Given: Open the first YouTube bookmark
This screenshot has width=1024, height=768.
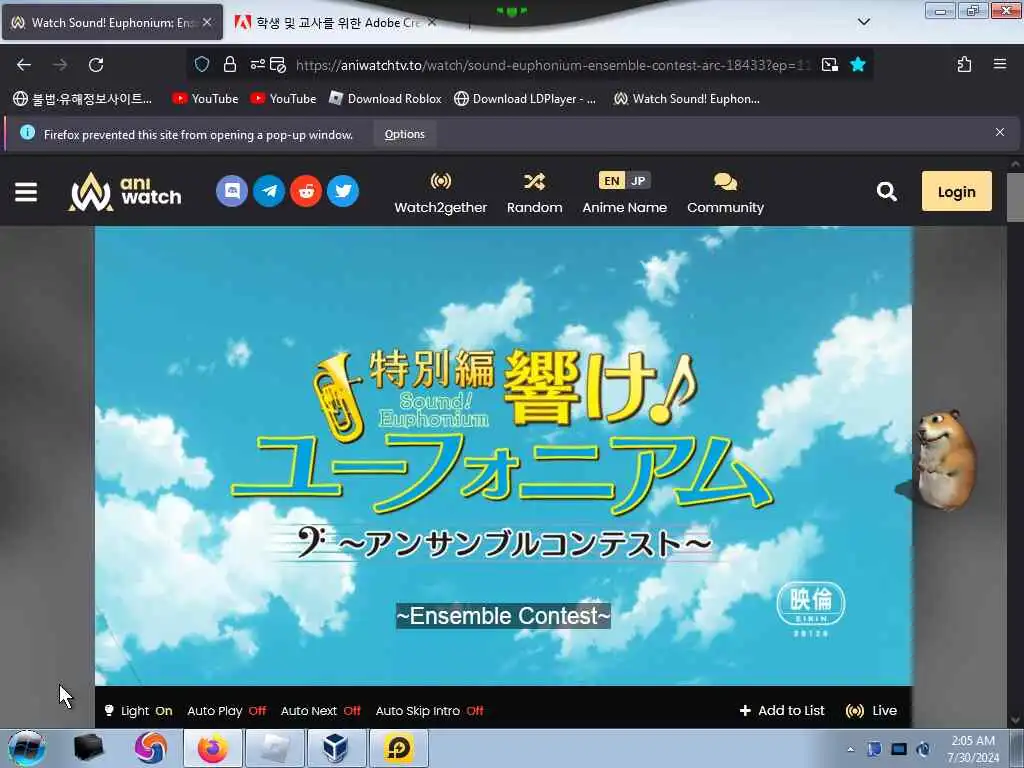Looking at the screenshot, I should pyautogui.click(x=205, y=99).
